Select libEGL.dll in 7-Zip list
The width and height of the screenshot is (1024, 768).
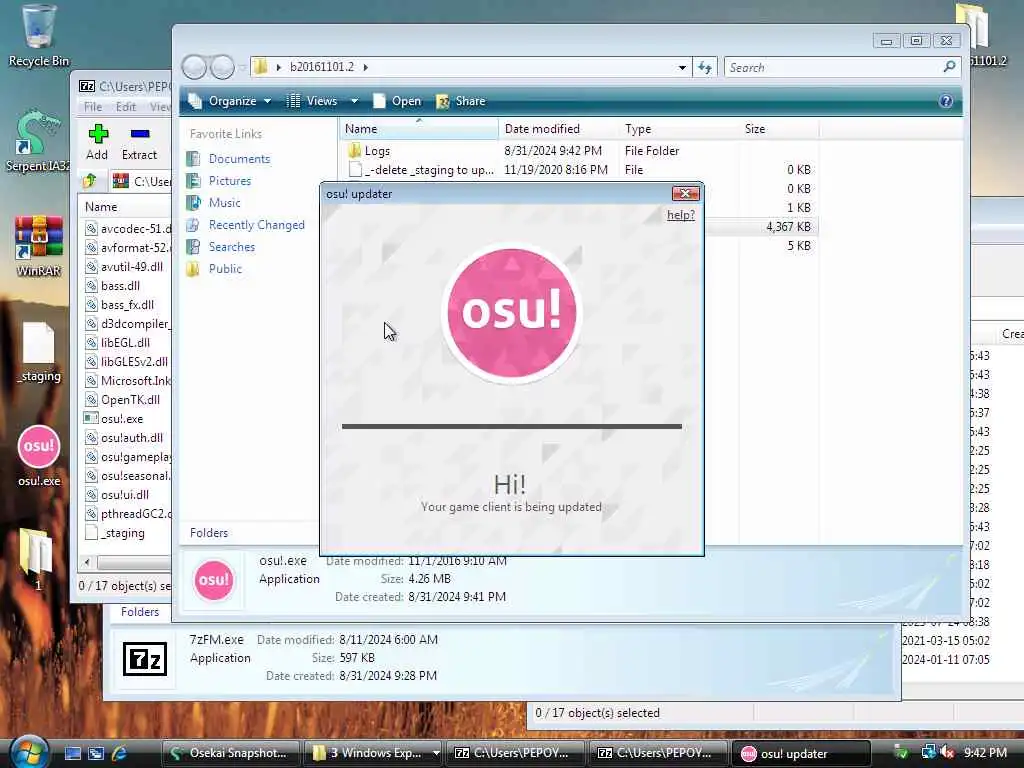[x=125, y=343]
